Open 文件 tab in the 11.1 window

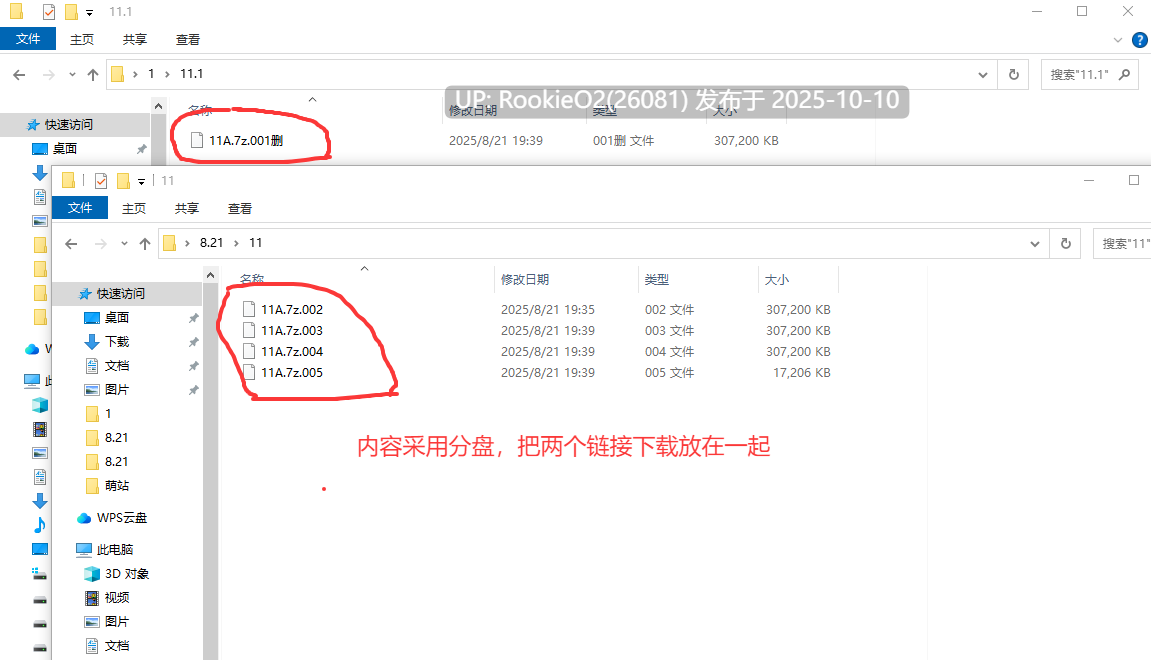(28, 39)
